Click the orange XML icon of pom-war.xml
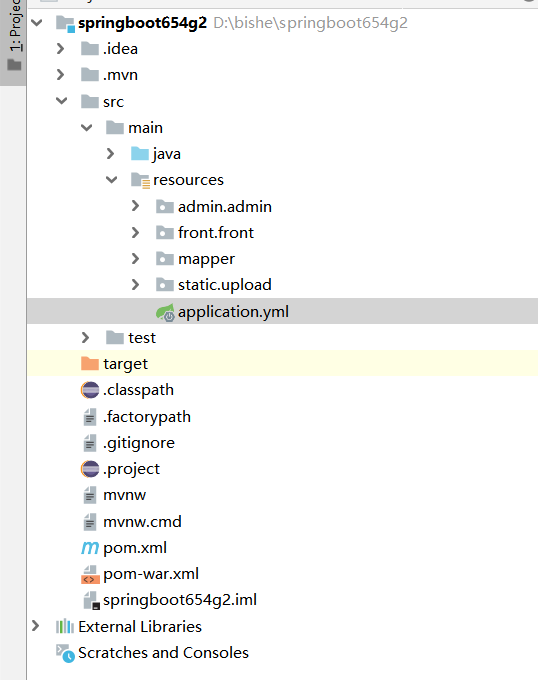 coord(90,574)
